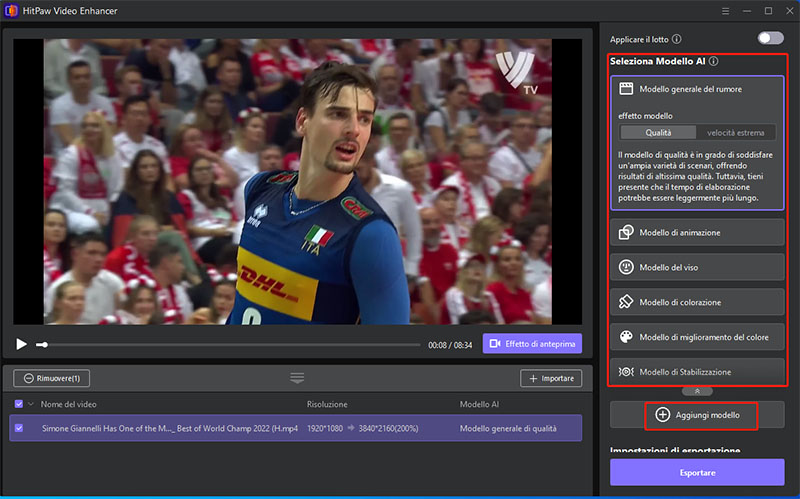
Task: Select Modello di colorazione
Action: tap(697, 302)
